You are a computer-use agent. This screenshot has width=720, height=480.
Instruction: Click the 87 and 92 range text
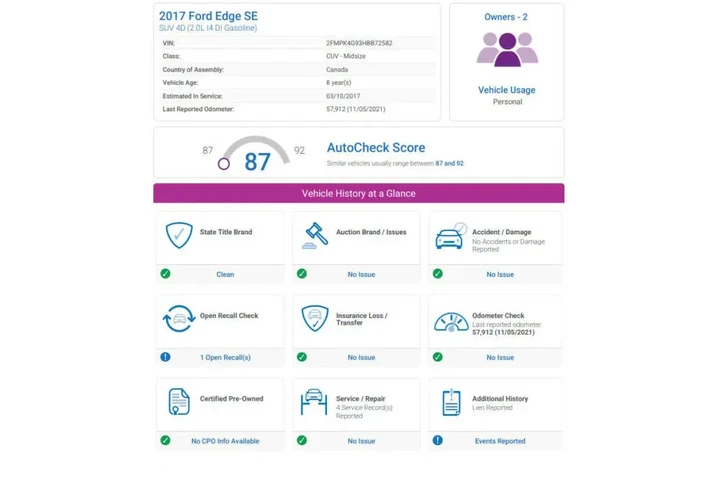450,164
